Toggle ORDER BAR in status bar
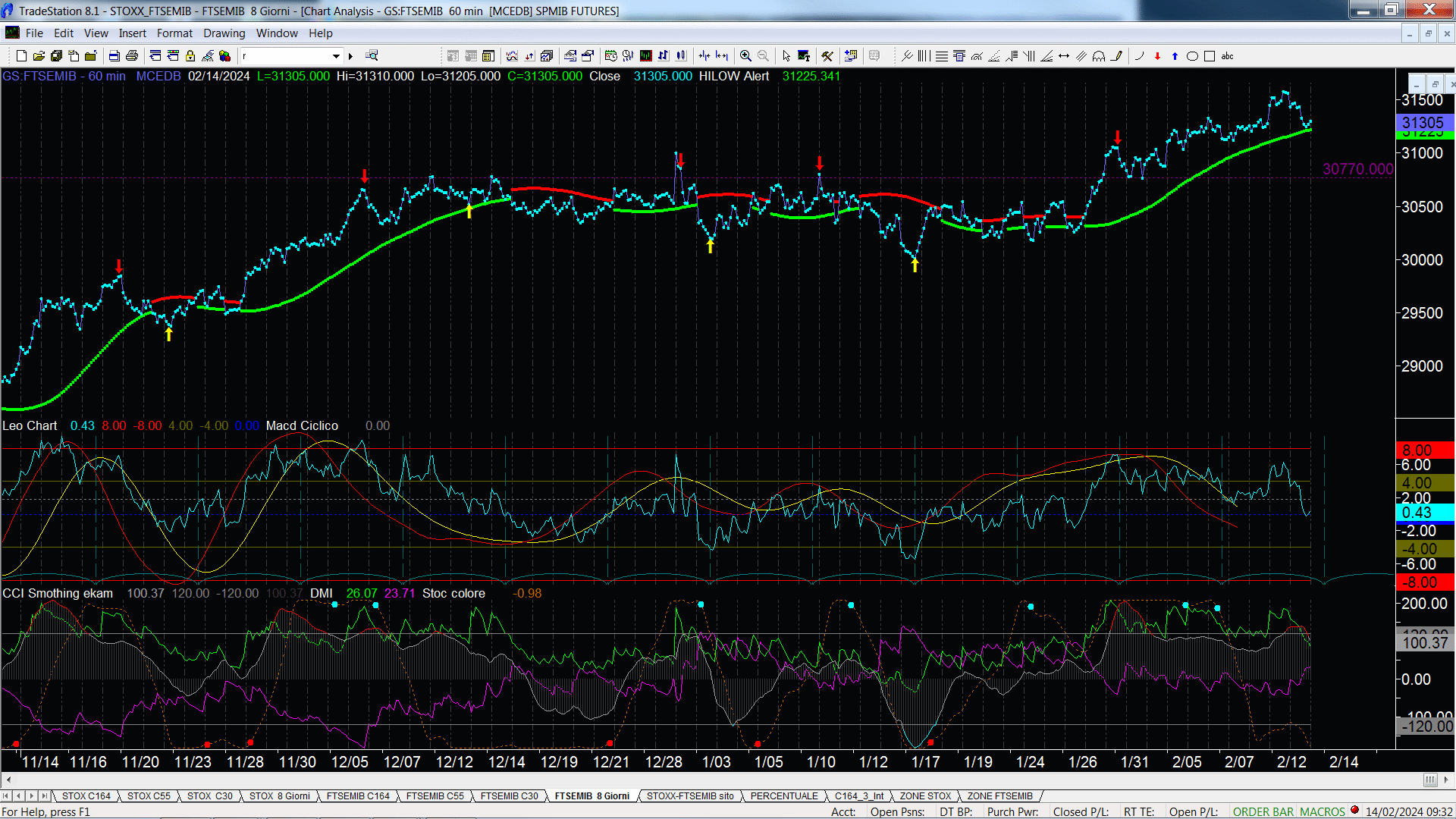The image size is (1456, 819). click(x=1263, y=812)
